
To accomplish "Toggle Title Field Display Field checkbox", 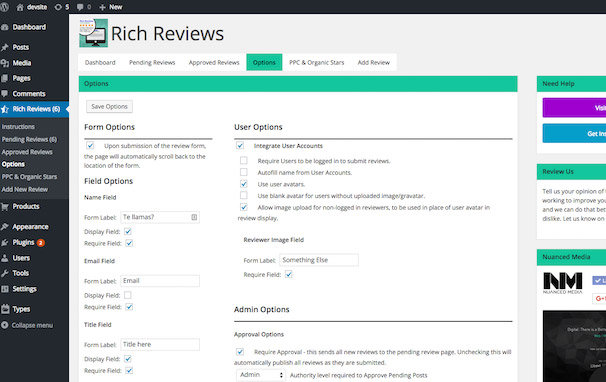I will (x=128, y=359).
